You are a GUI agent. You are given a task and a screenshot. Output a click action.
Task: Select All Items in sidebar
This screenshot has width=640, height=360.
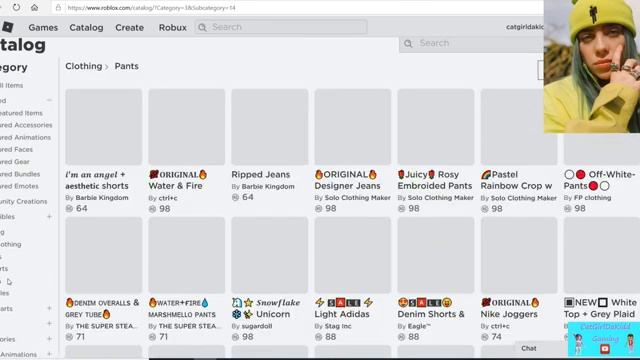[11, 85]
